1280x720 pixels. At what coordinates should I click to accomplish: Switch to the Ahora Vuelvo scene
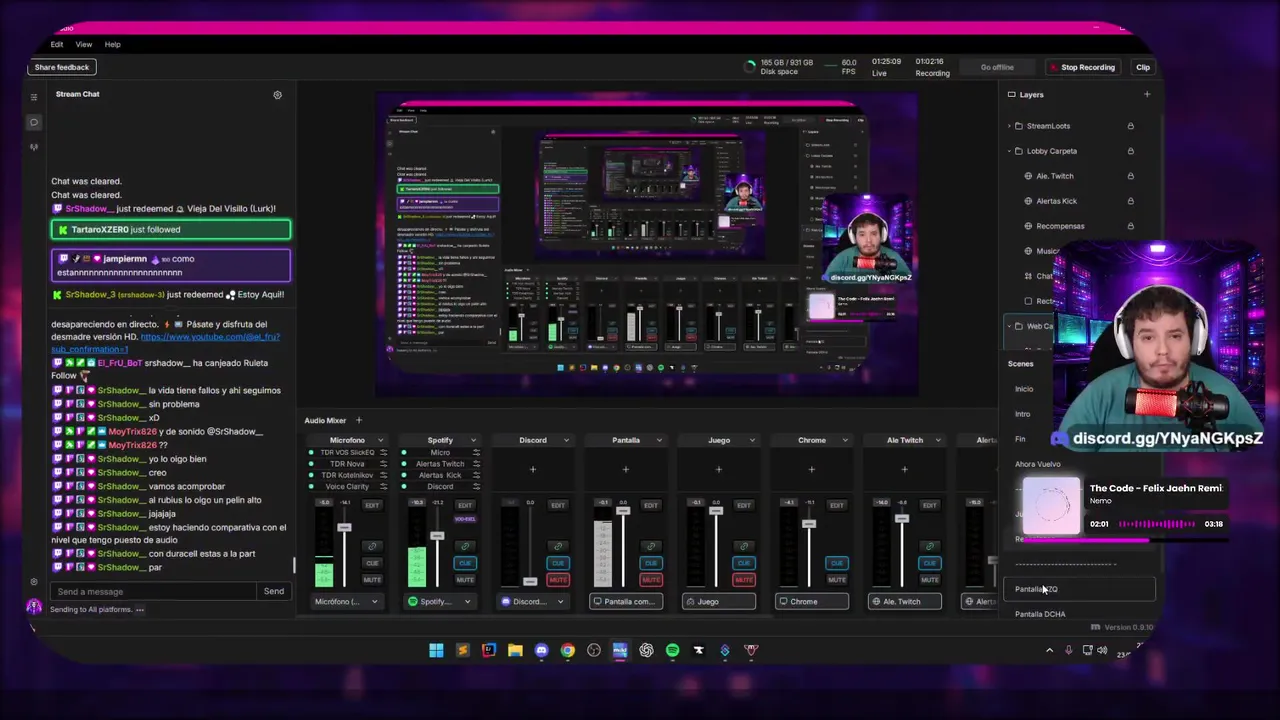(1037, 464)
